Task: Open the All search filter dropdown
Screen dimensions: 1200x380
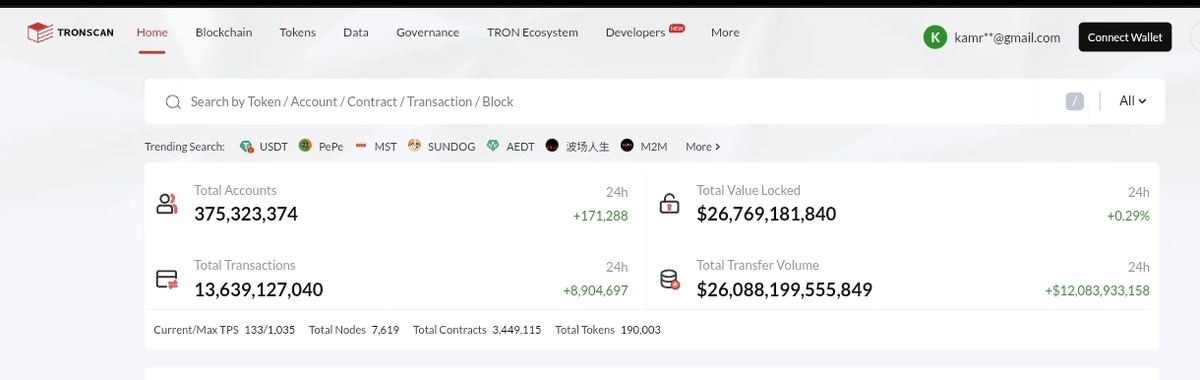Action: [x=1132, y=101]
